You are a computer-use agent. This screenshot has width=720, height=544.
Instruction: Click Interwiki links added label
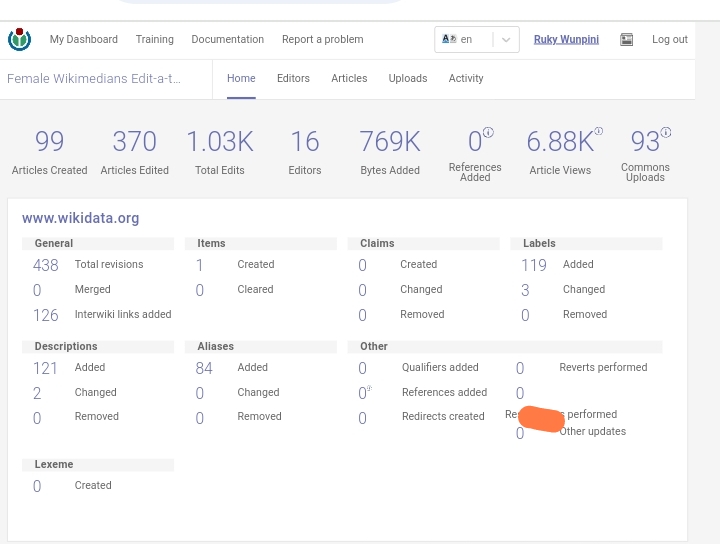pos(123,314)
